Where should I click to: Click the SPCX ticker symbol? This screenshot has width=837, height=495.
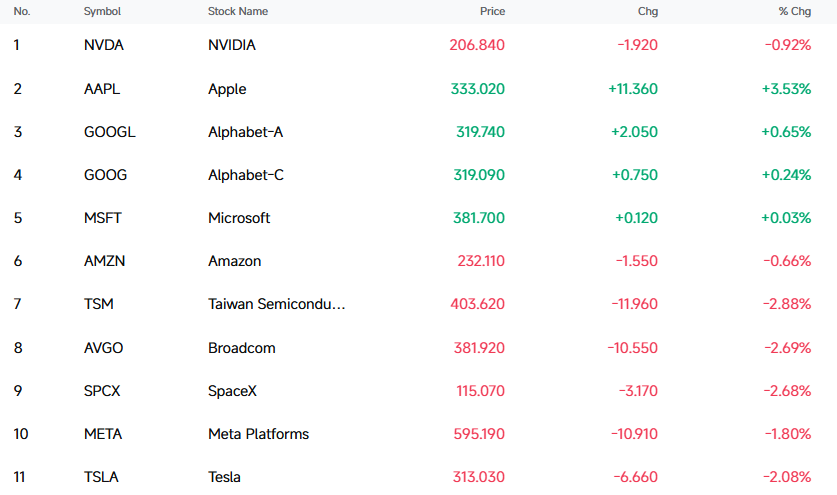[x=102, y=391]
